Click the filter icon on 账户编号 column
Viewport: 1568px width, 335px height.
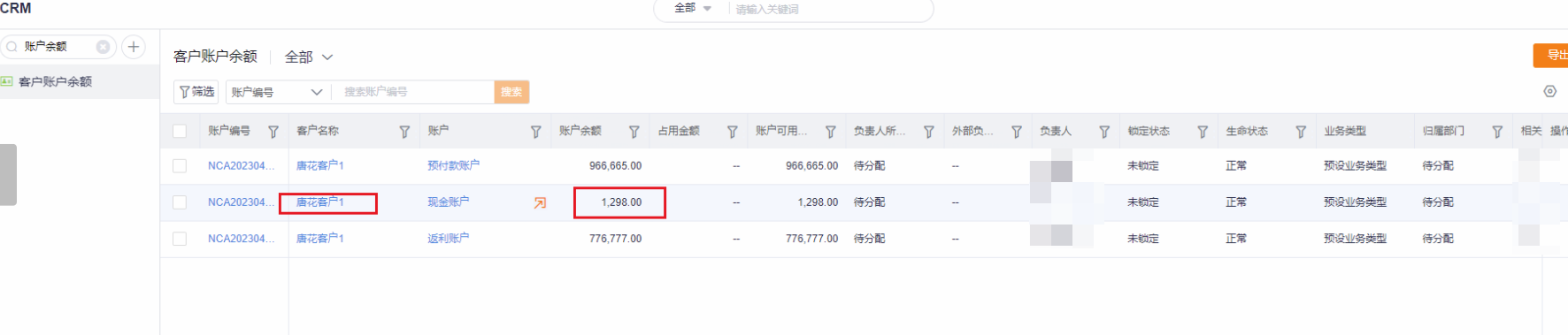[x=273, y=132]
